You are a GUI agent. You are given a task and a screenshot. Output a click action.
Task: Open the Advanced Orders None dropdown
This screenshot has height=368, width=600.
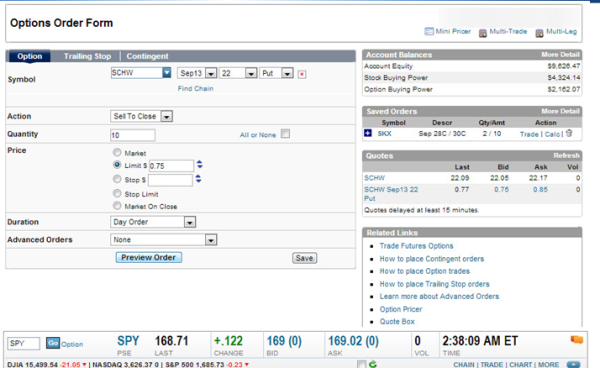[x=211, y=240]
